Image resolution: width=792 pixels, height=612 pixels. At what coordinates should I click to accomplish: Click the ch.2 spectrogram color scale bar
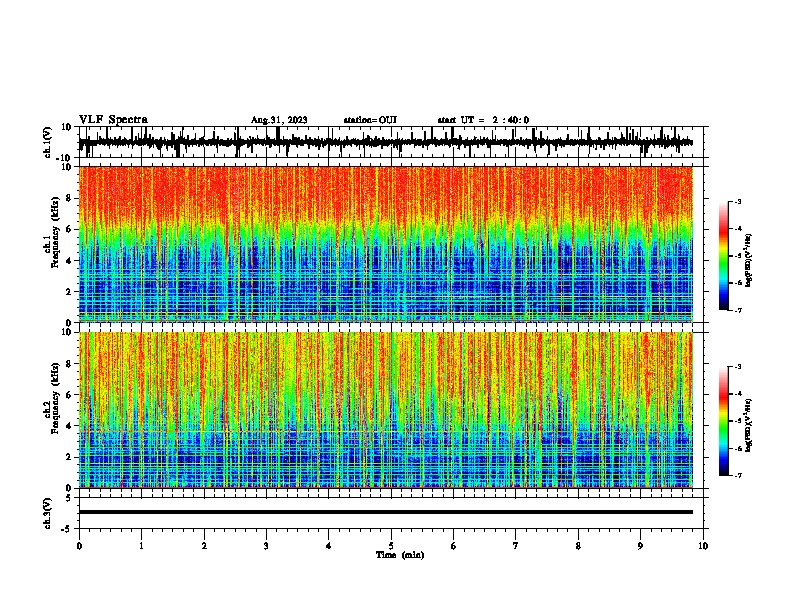pos(724,421)
